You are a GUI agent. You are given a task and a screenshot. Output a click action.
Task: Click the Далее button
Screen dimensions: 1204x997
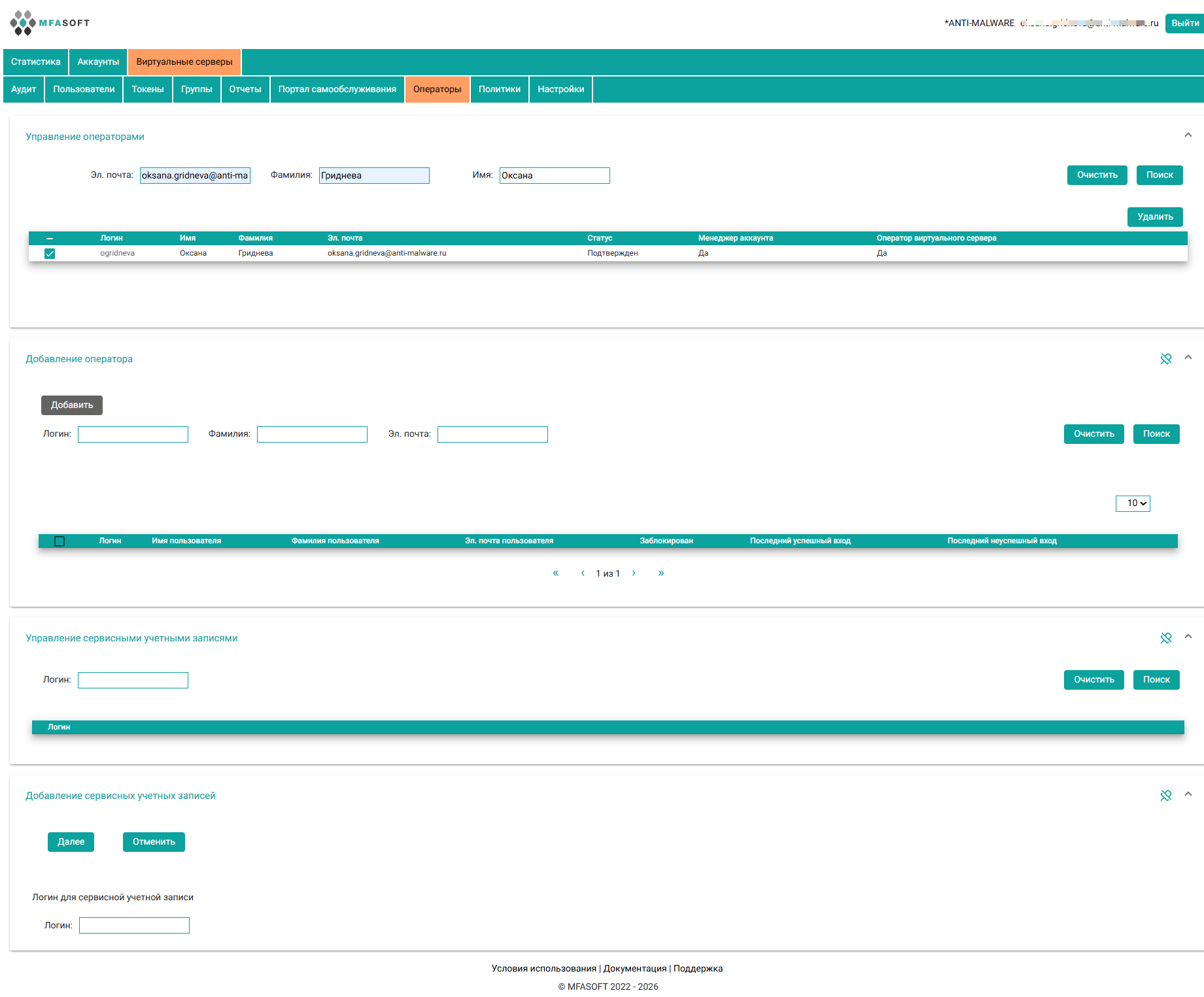pyautogui.click(x=71, y=842)
